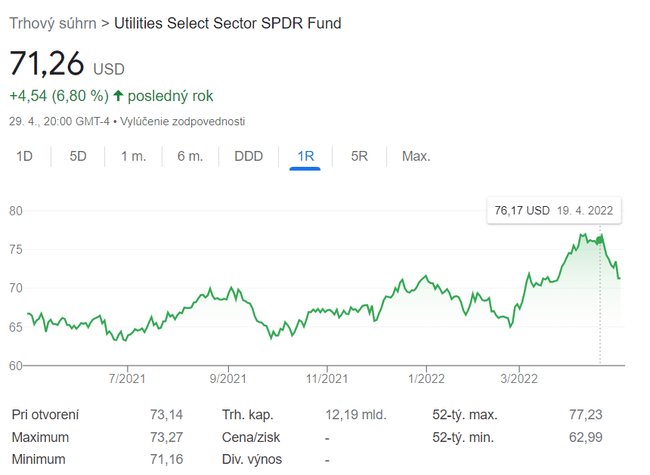Click the chart marker dot at 19. 4. 2022
This screenshot has width=650, height=475.
tap(600, 239)
